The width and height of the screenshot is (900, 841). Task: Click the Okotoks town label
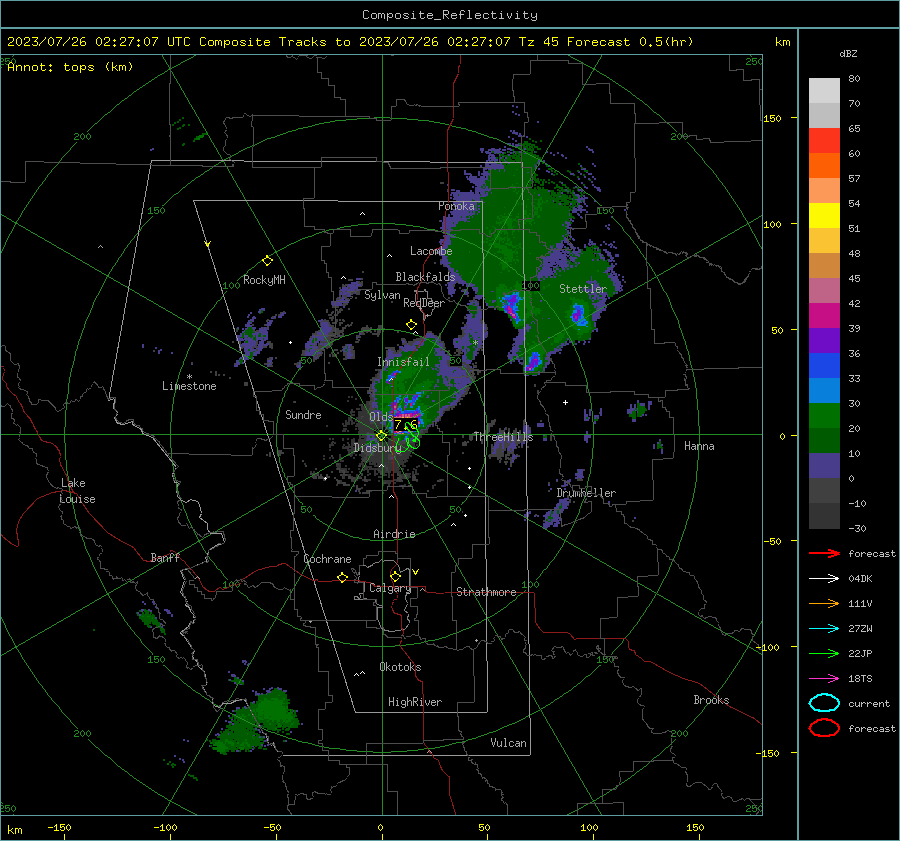coord(400,667)
